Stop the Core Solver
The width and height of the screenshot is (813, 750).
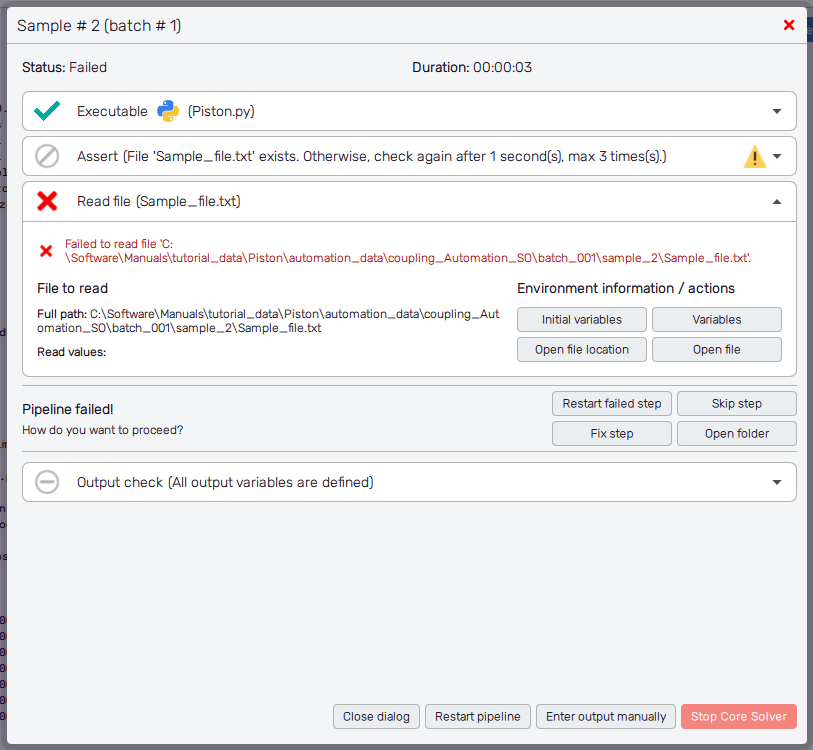[x=738, y=716]
